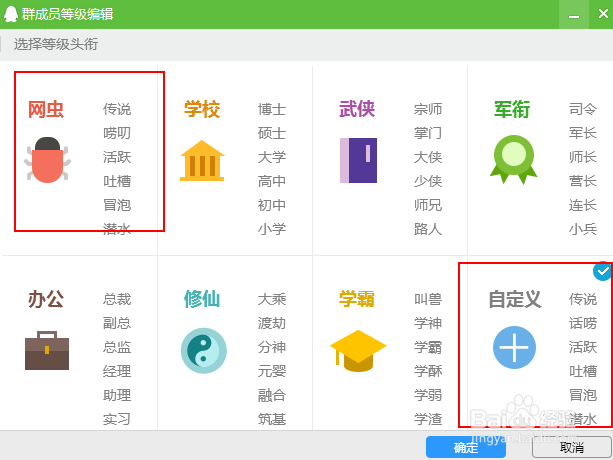Image resolution: width=613 pixels, height=460 pixels.
Task: Click the 军长 level in 军衔
Action: pyautogui.click(x=583, y=133)
